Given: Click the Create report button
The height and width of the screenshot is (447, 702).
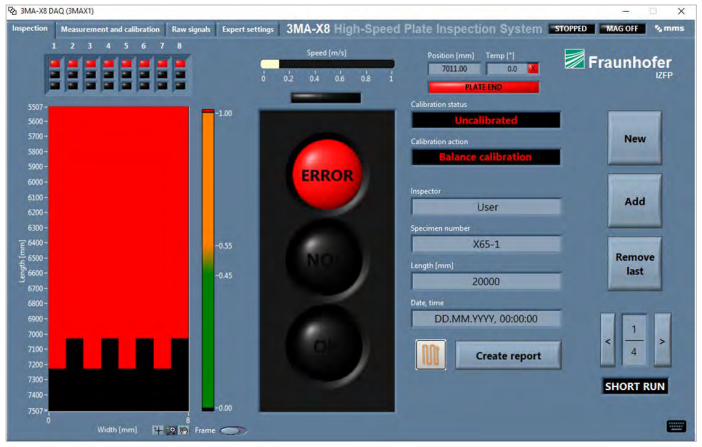Looking at the screenshot, I should click(x=508, y=356).
